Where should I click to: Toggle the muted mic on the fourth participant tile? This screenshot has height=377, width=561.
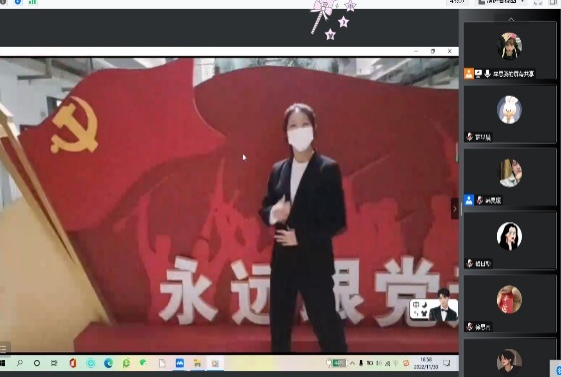469,264
